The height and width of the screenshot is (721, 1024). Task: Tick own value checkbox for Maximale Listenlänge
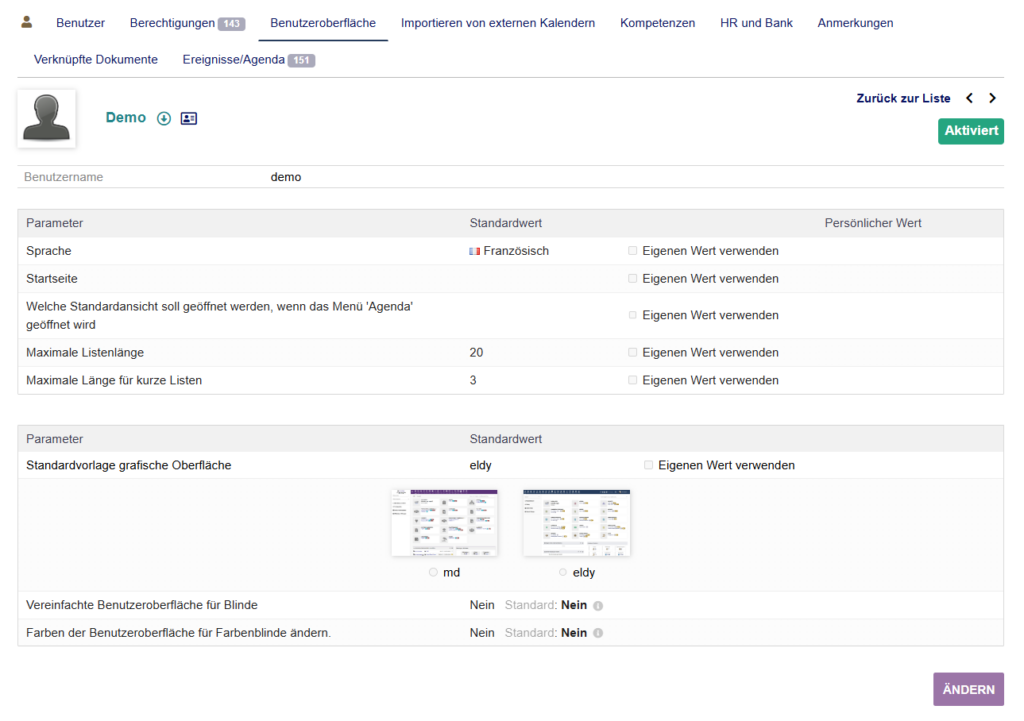click(633, 353)
